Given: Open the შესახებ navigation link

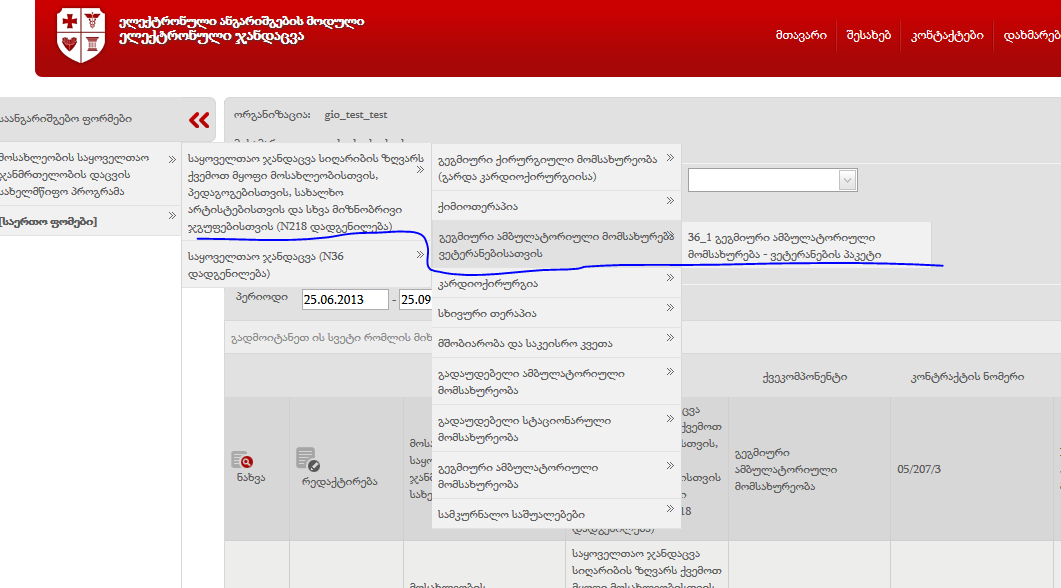Looking at the screenshot, I should [x=867, y=35].
